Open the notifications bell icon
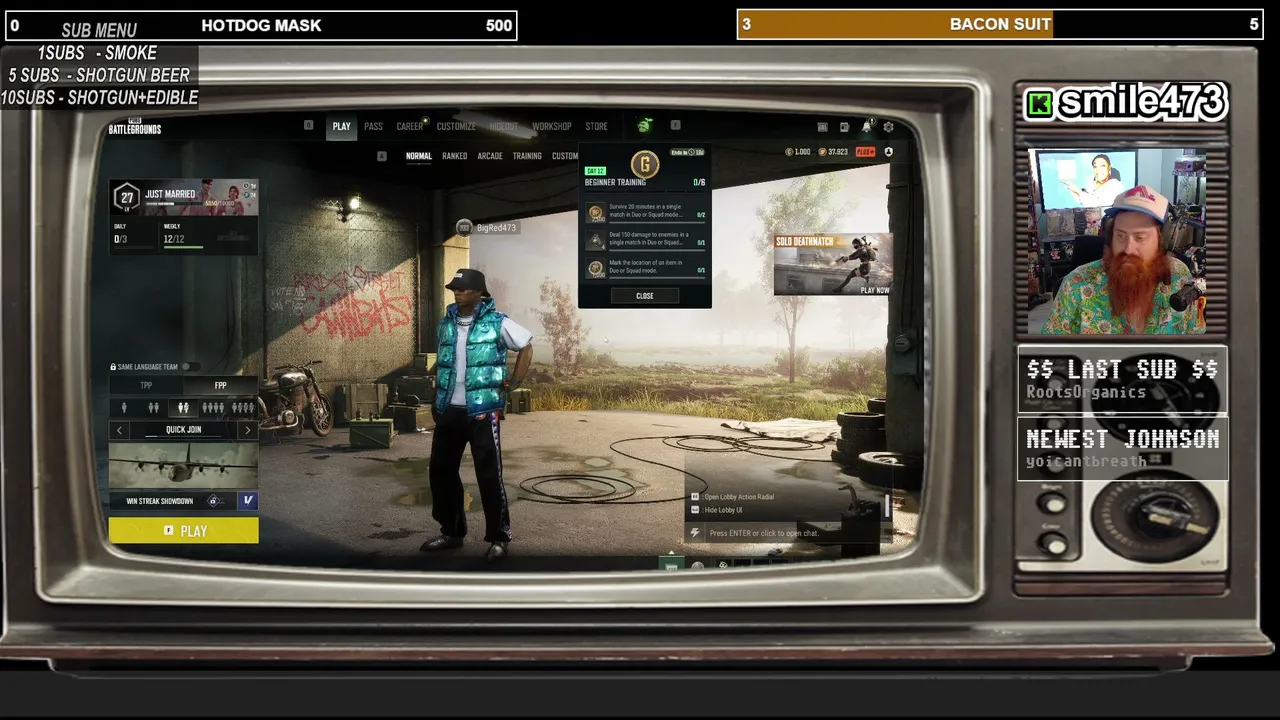 click(x=866, y=127)
